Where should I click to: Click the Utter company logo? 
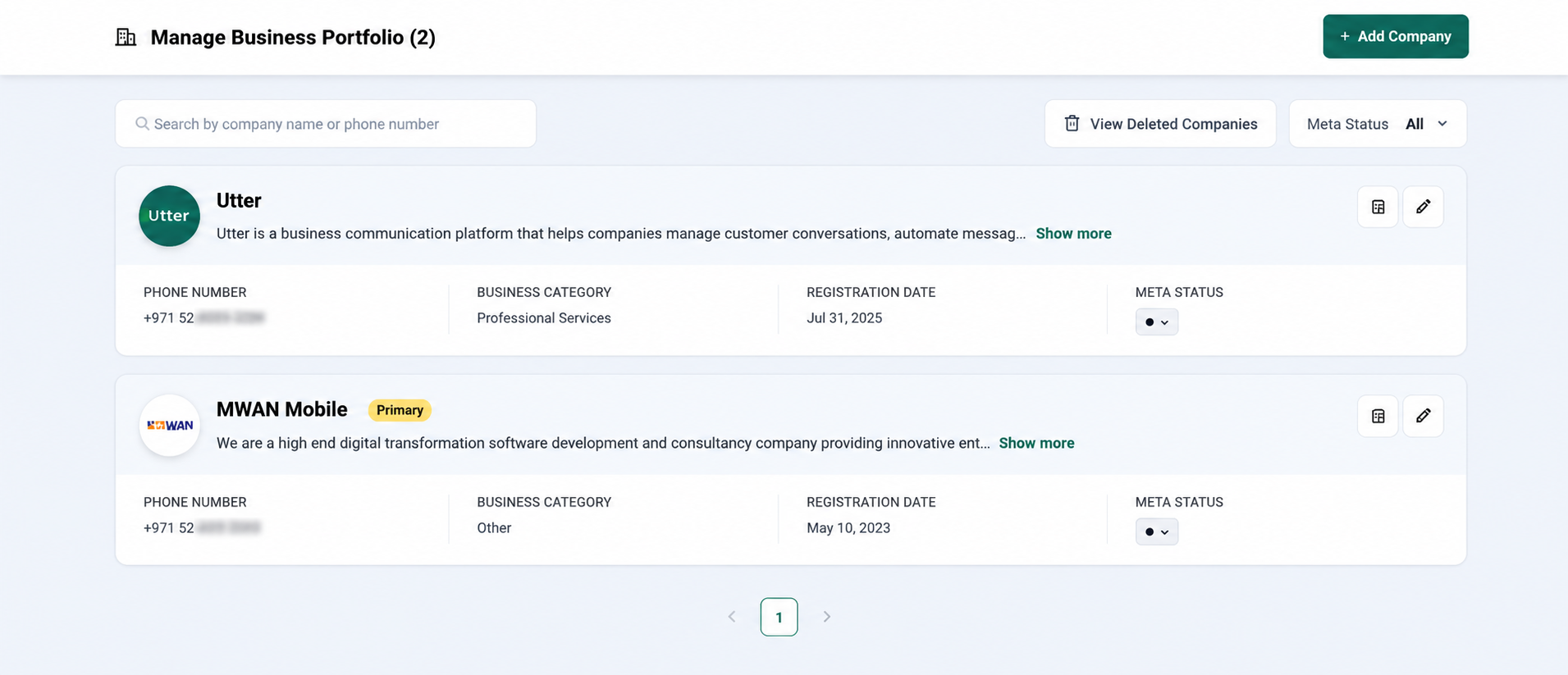tap(169, 216)
